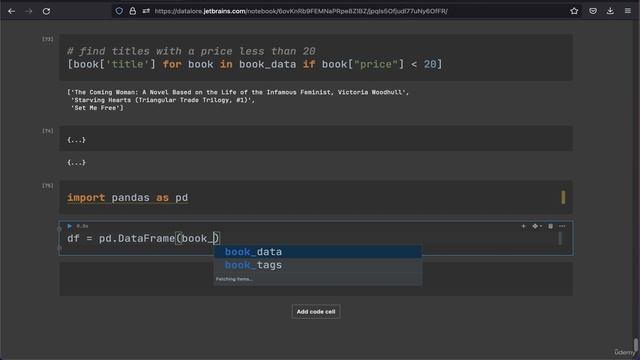Run the active cell with the play icon
This screenshot has height=360, width=640.
pos(69,226)
